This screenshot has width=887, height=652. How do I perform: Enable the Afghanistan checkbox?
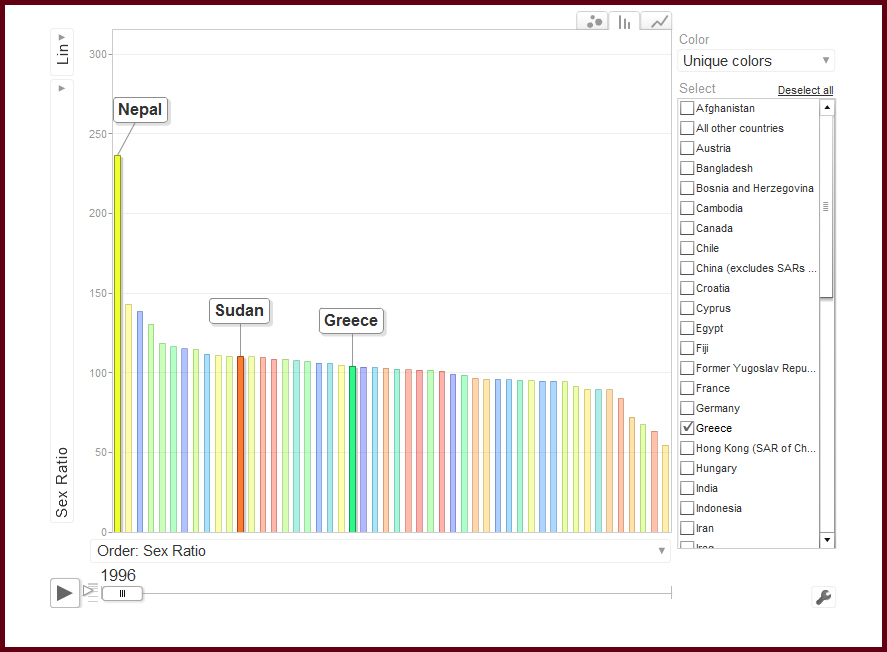click(x=686, y=108)
